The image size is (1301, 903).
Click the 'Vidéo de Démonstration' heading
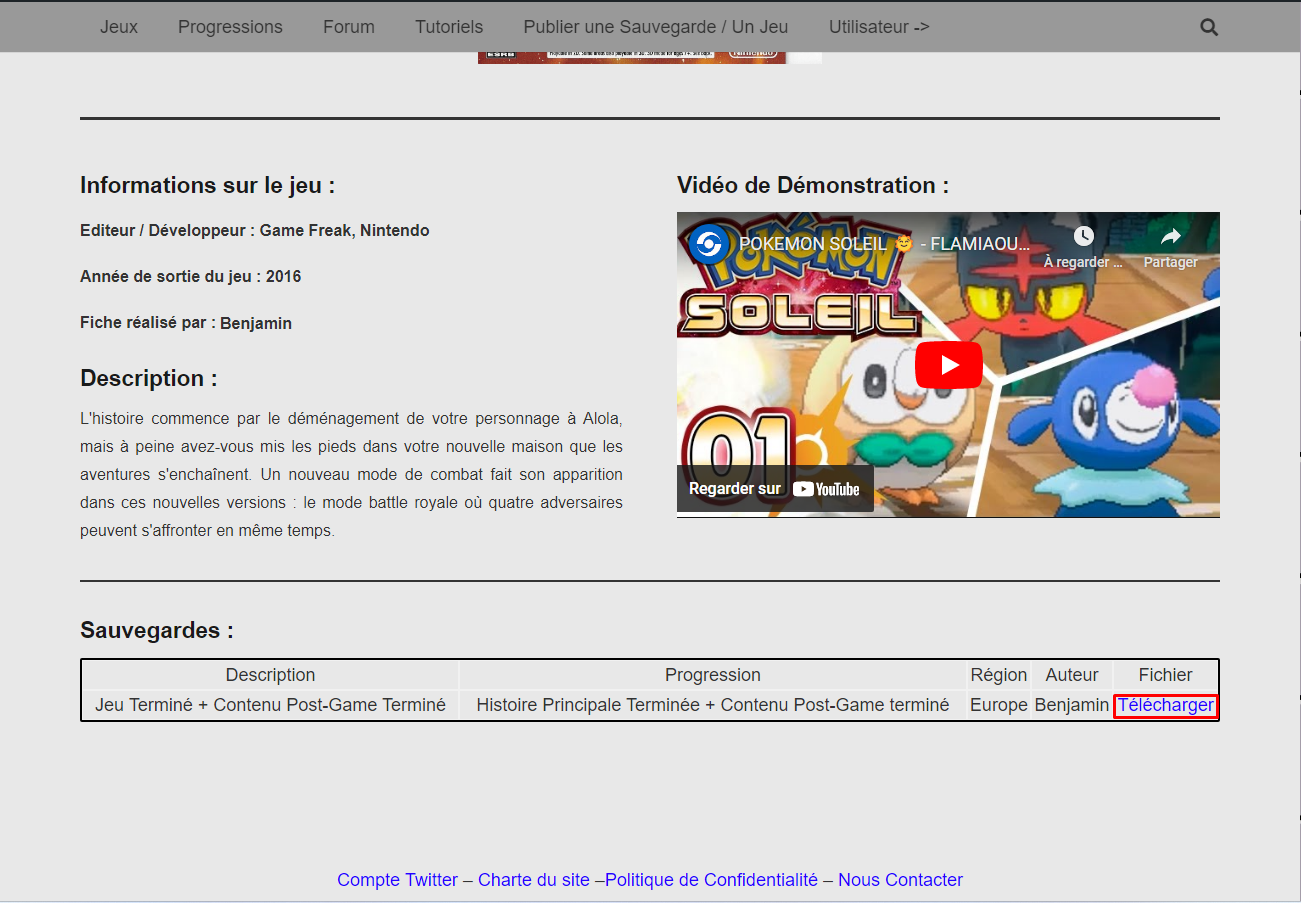click(813, 185)
